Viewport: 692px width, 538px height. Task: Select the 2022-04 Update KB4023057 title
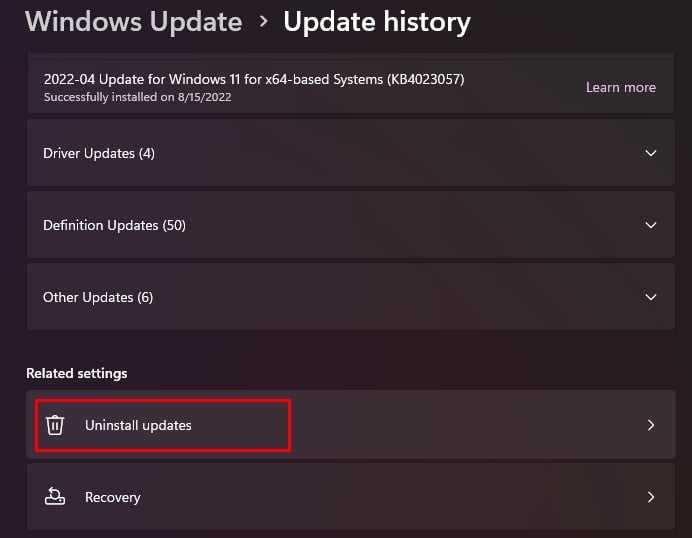253,79
